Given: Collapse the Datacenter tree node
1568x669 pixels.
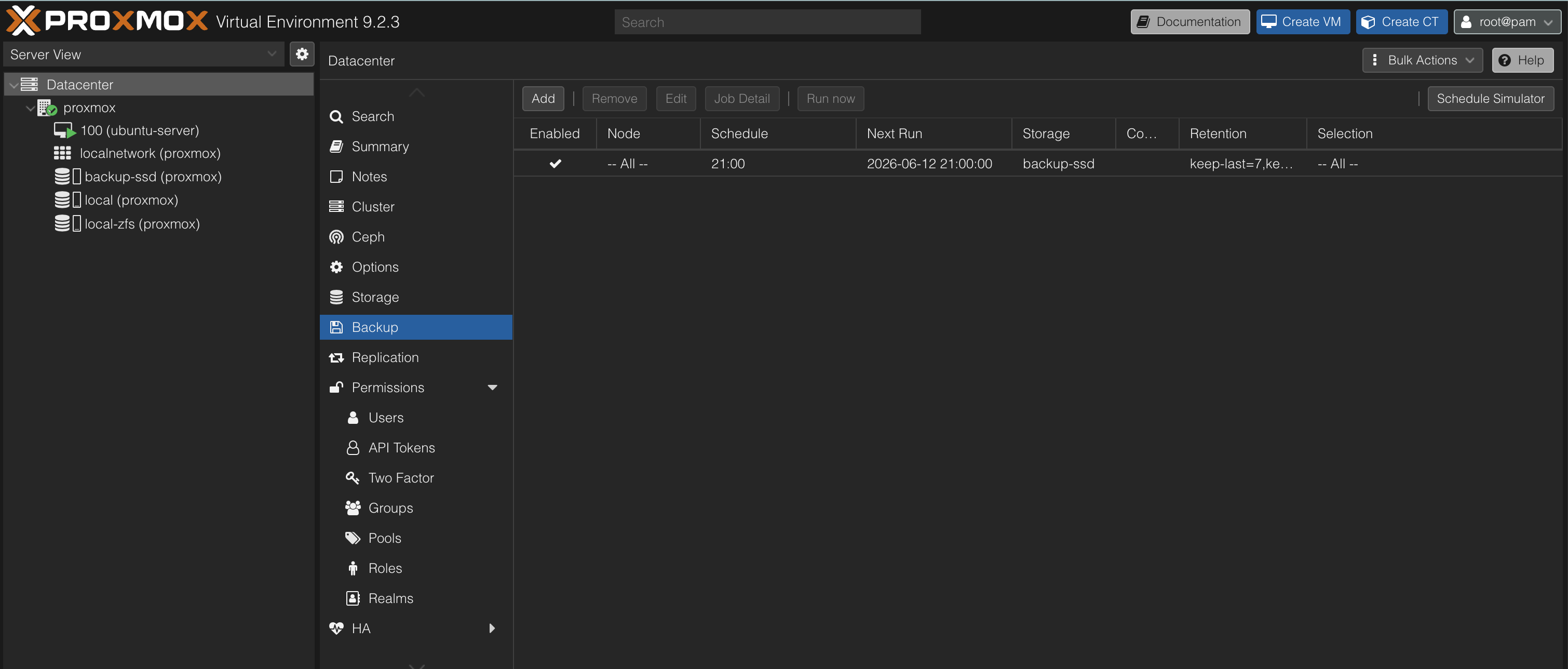Looking at the screenshot, I should [x=13, y=85].
